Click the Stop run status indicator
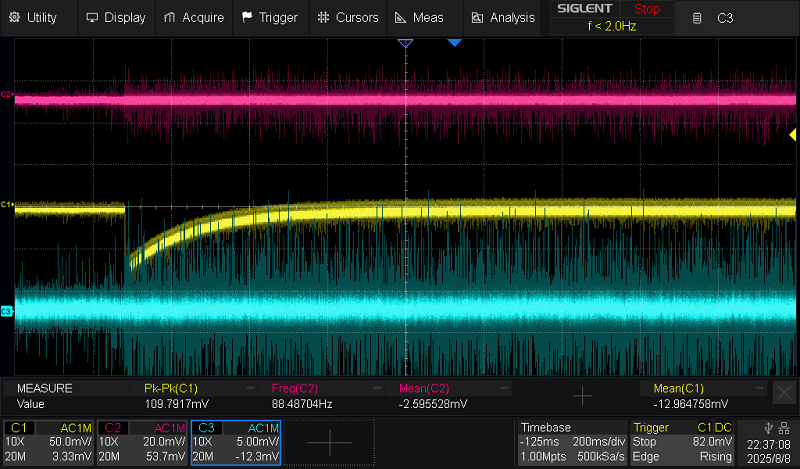Viewport: 800px width, 469px height. pyautogui.click(x=647, y=9)
